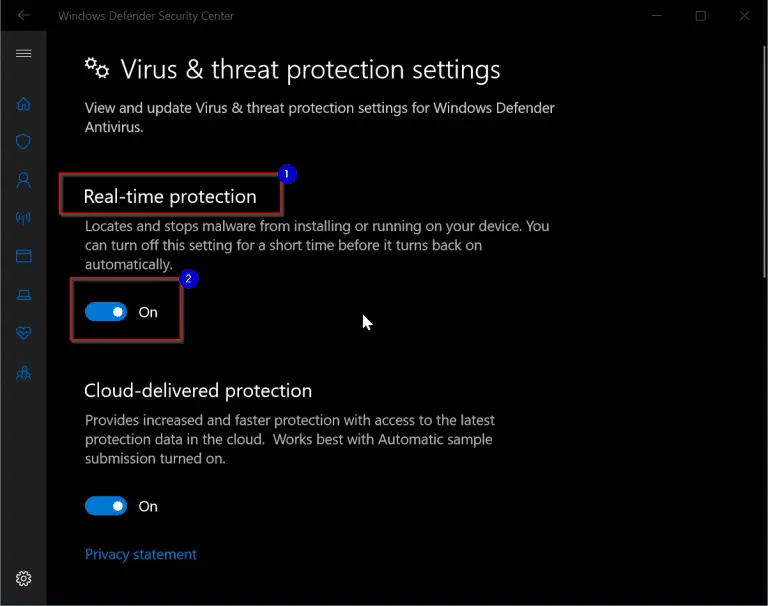Viewport: 768px width, 606px height.
Task: Expand the hamburger navigation menu
Action: [24, 53]
